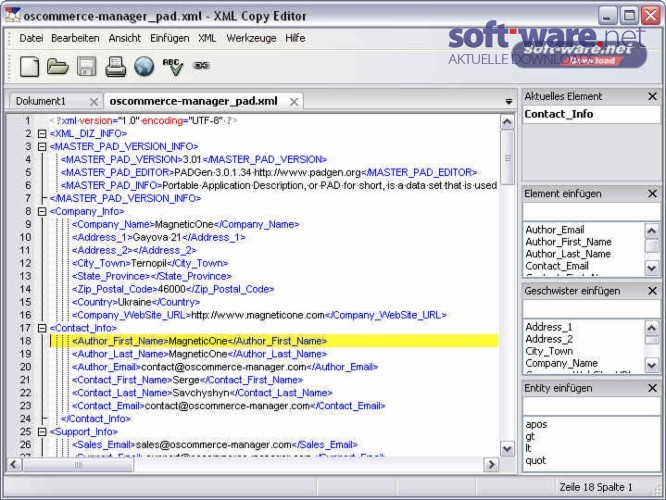Viewport: 666px width, 500px height.
Task: Close the Dokument1 tab with its X
Action: click(94, 102)
